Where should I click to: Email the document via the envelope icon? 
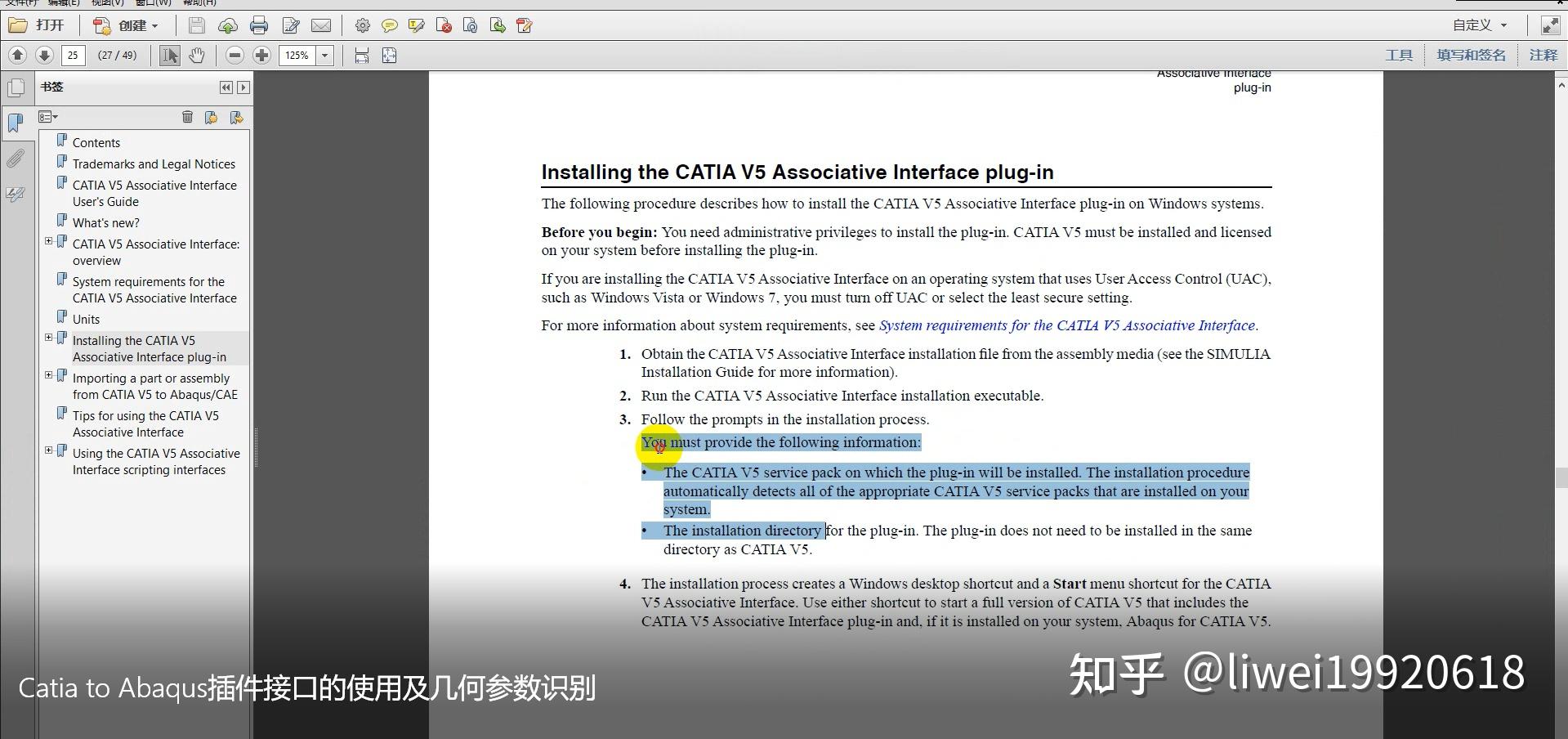tap(321, 25)
